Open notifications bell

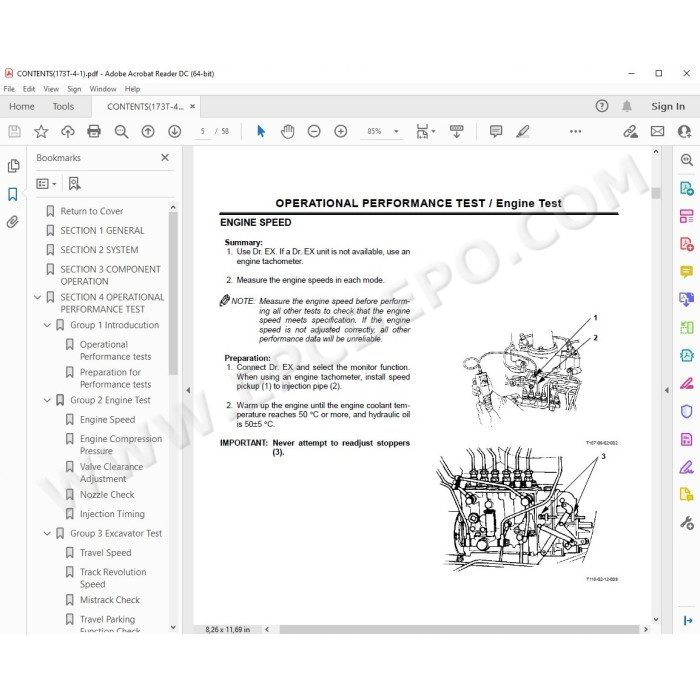[627, 106]
